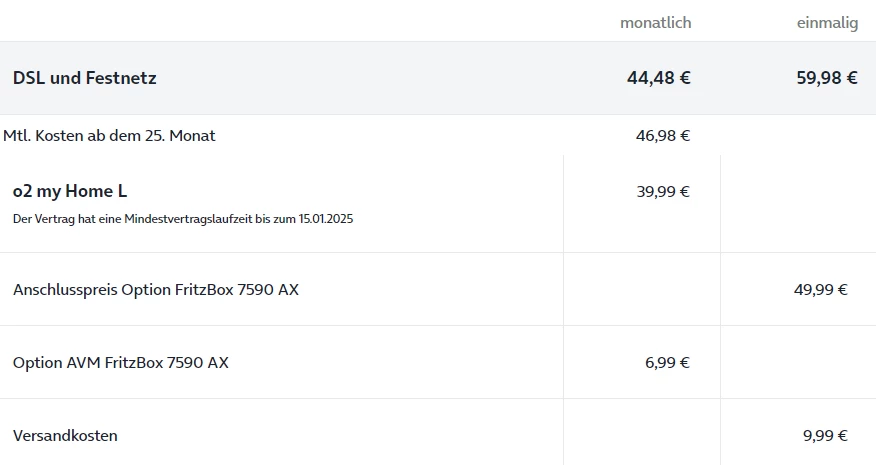The height and width of the screenshot is (465, 876).
Task: Click the 9,99 € shipping cost
Action: coord(825,435)
